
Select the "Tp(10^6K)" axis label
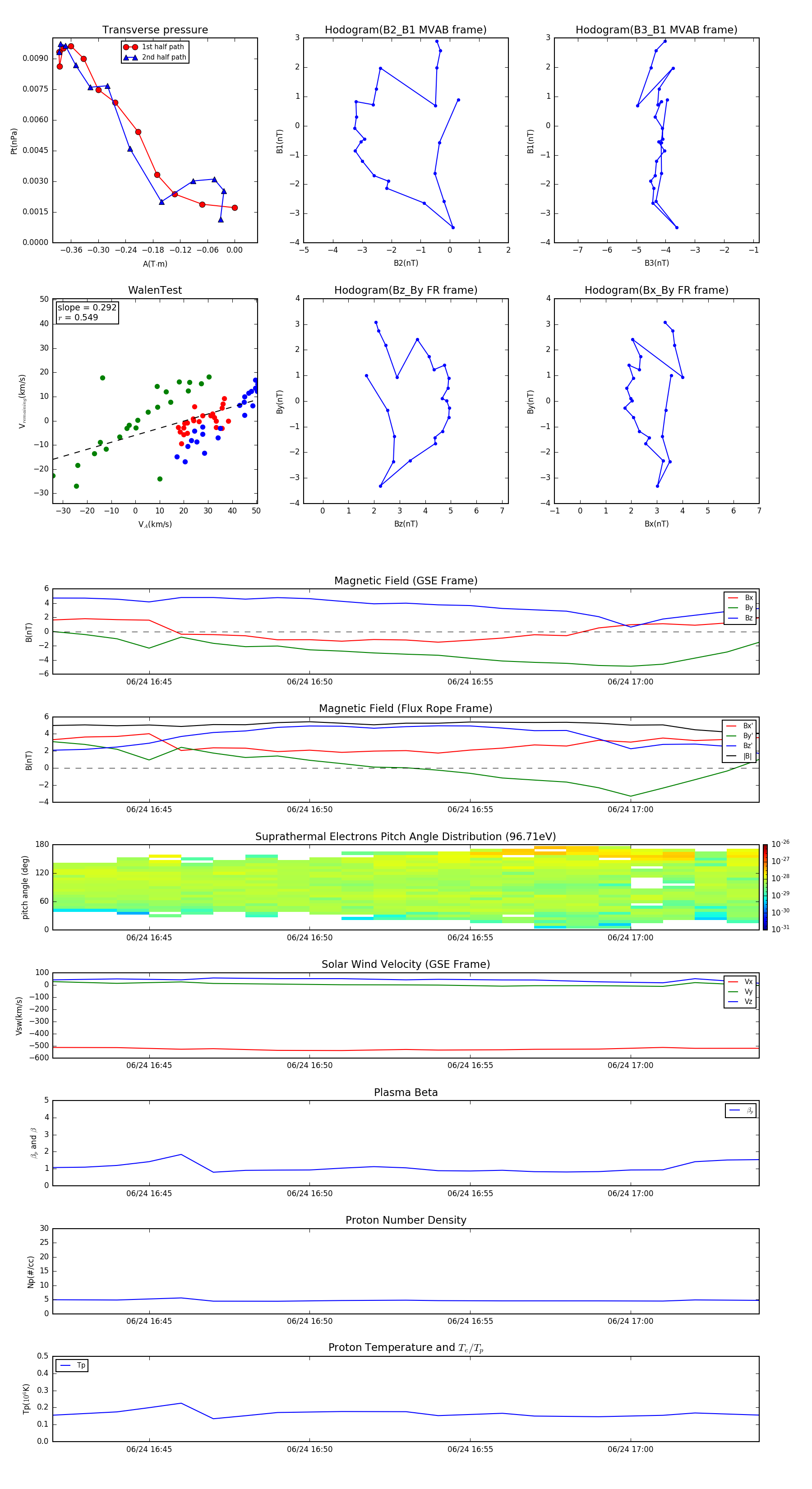(26, 1399)
